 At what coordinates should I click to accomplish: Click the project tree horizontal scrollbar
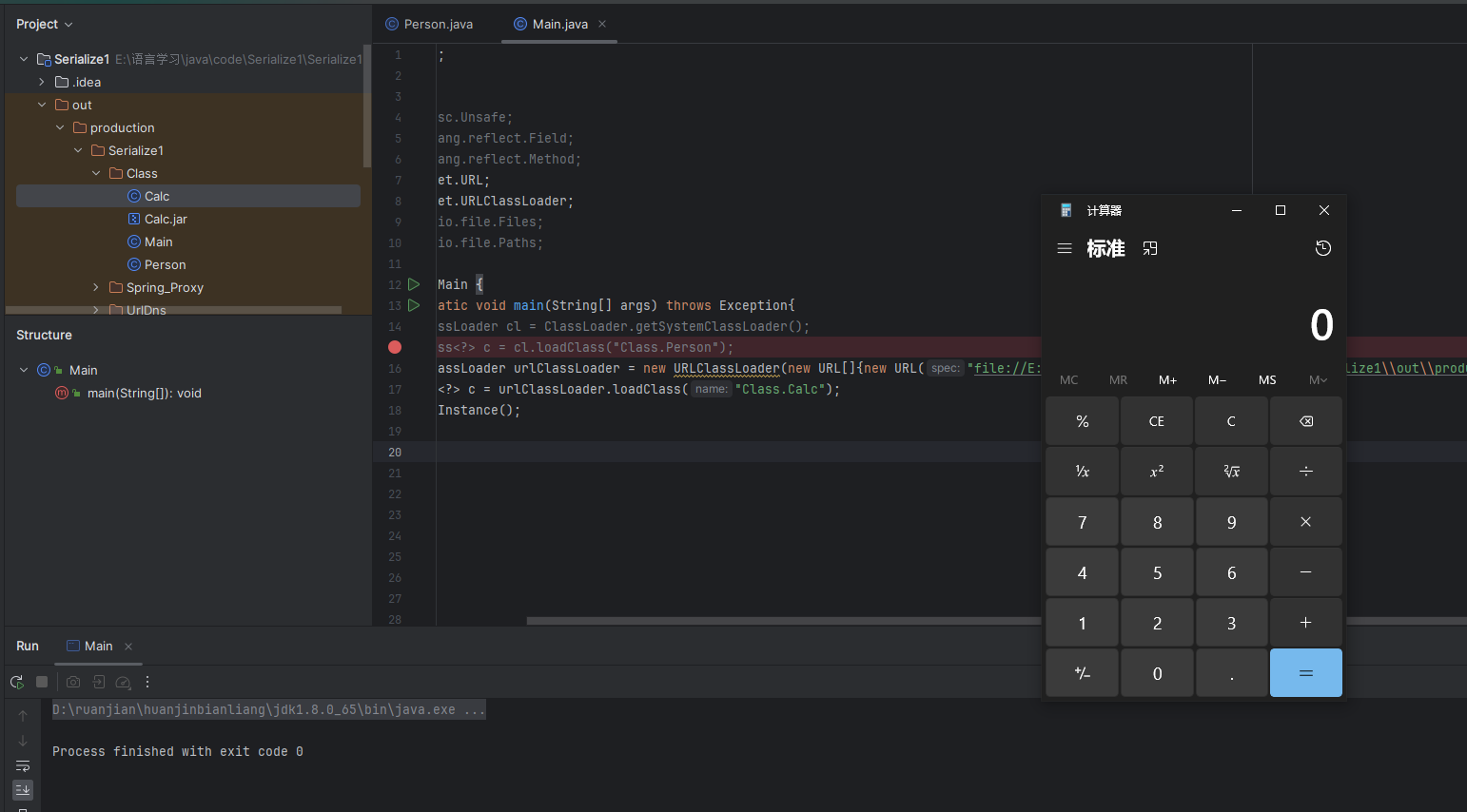174,310
